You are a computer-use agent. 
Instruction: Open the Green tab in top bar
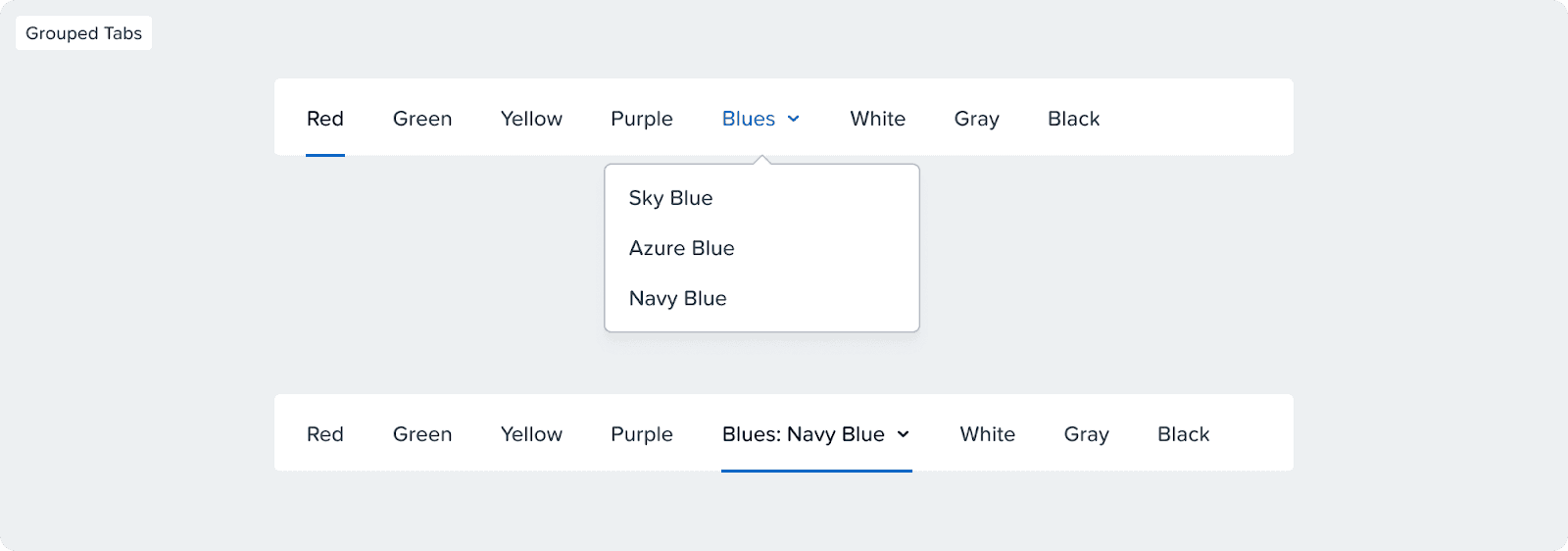point(422,119)
